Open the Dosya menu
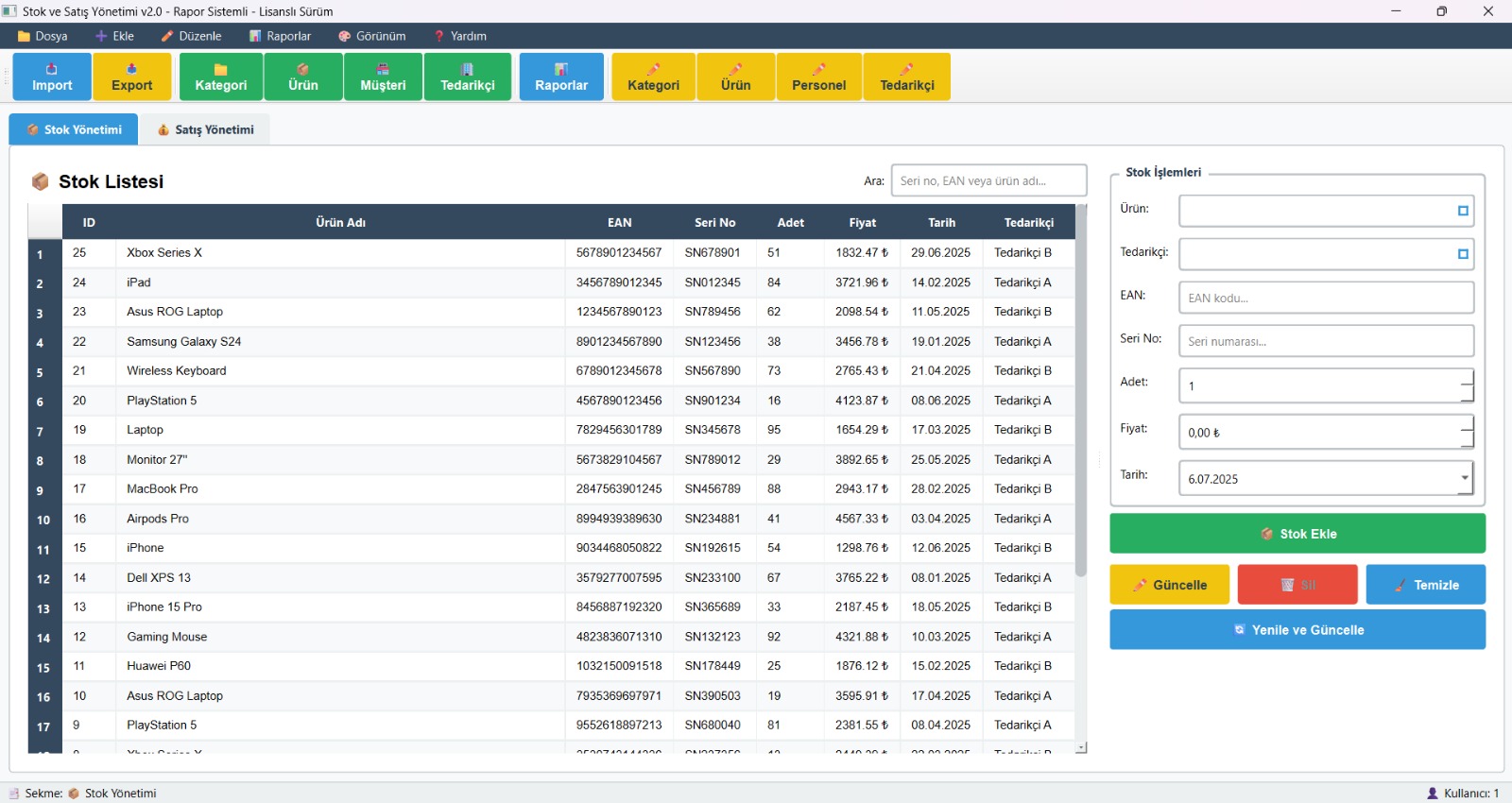Screen dimensions: 1512x803 click(43, 36)
